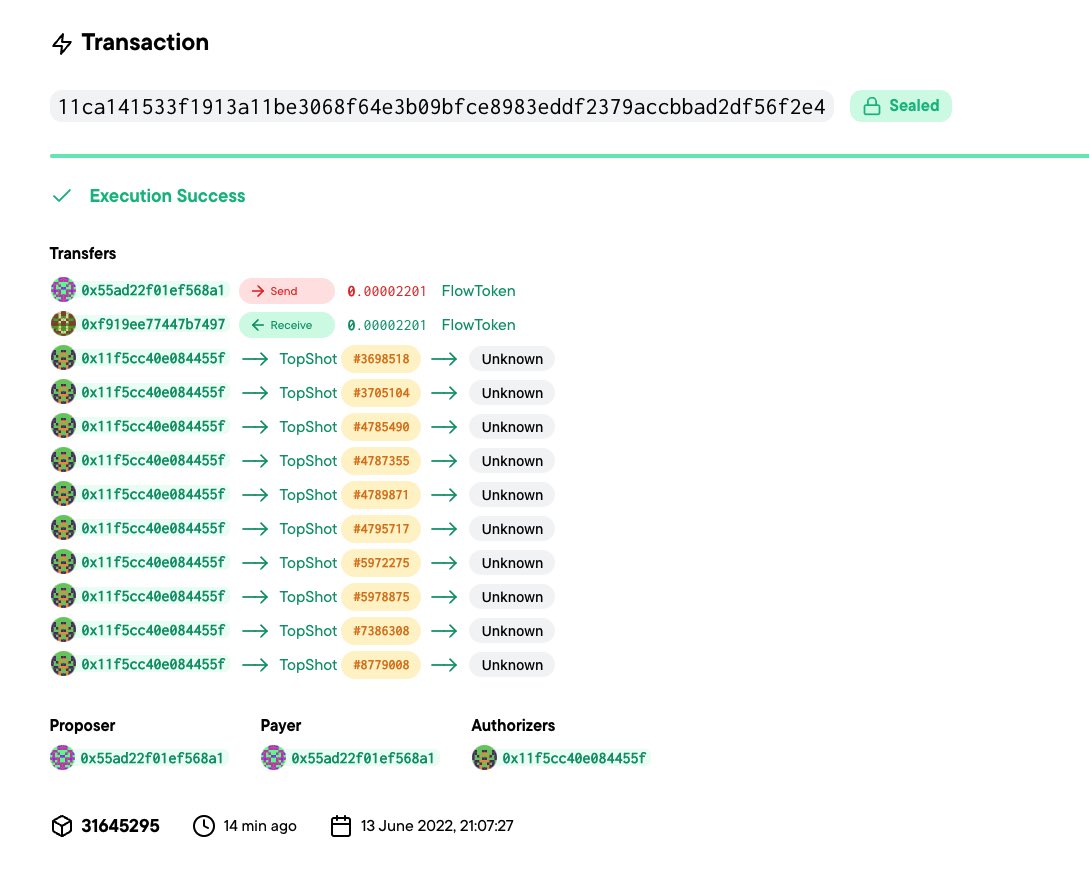Image resolution: width=1089 pixels, height=871 pixels.
Task: Click Unknown recipient in #4787355 row
Action: pyautogui.click(x=512, y=461)
